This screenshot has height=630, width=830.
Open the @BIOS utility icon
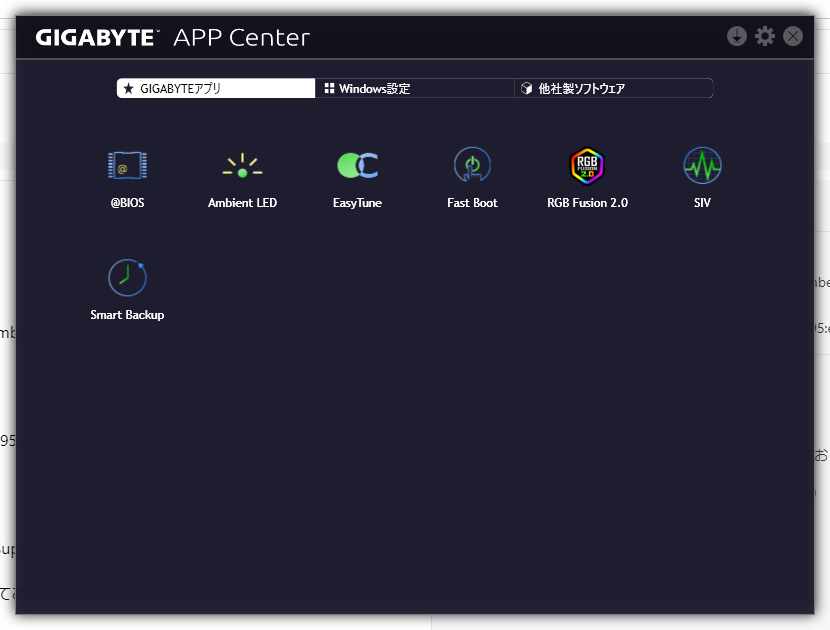[127, 166]
